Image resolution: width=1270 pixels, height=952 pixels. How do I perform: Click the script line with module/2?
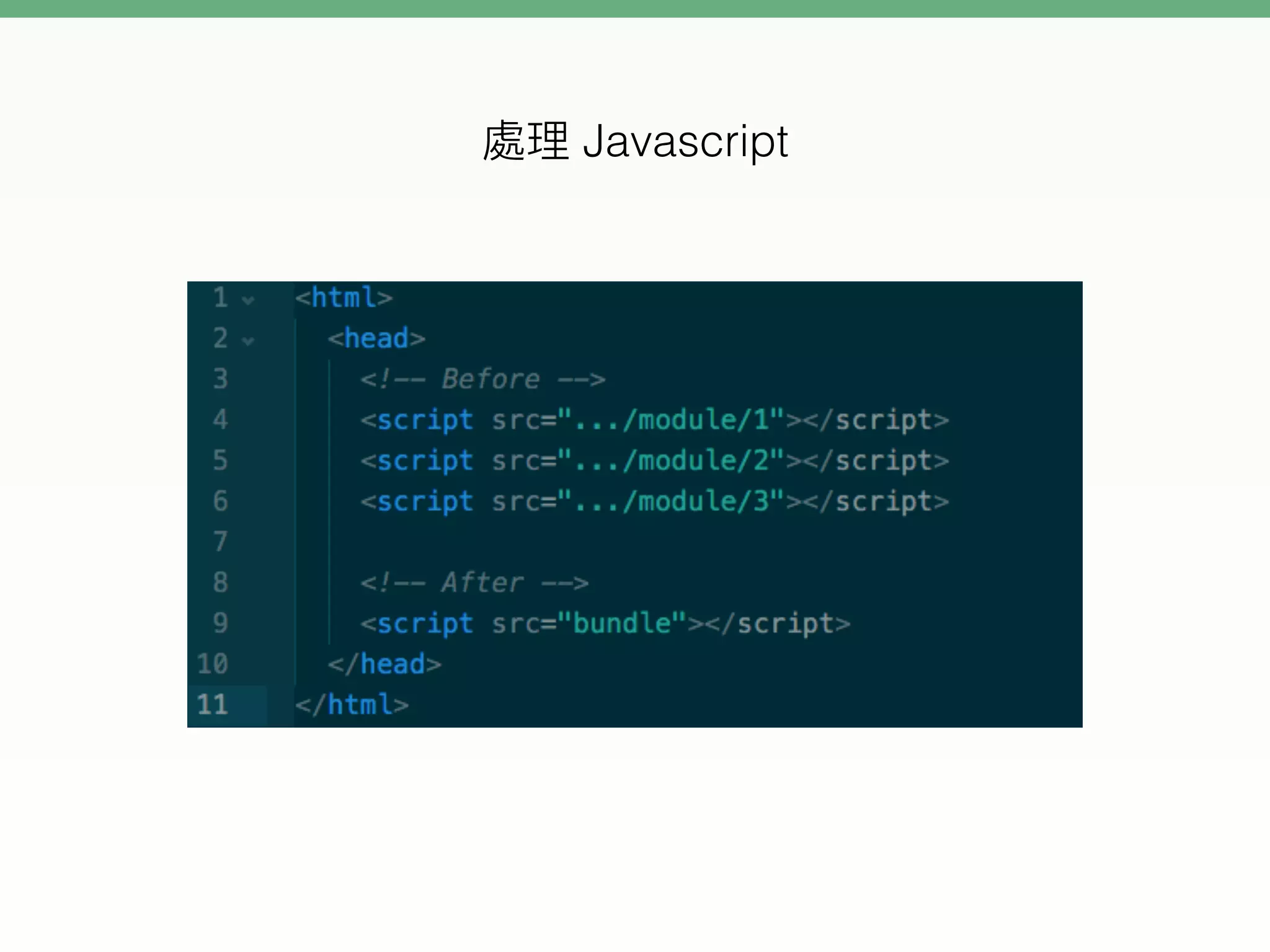point(655,461)
